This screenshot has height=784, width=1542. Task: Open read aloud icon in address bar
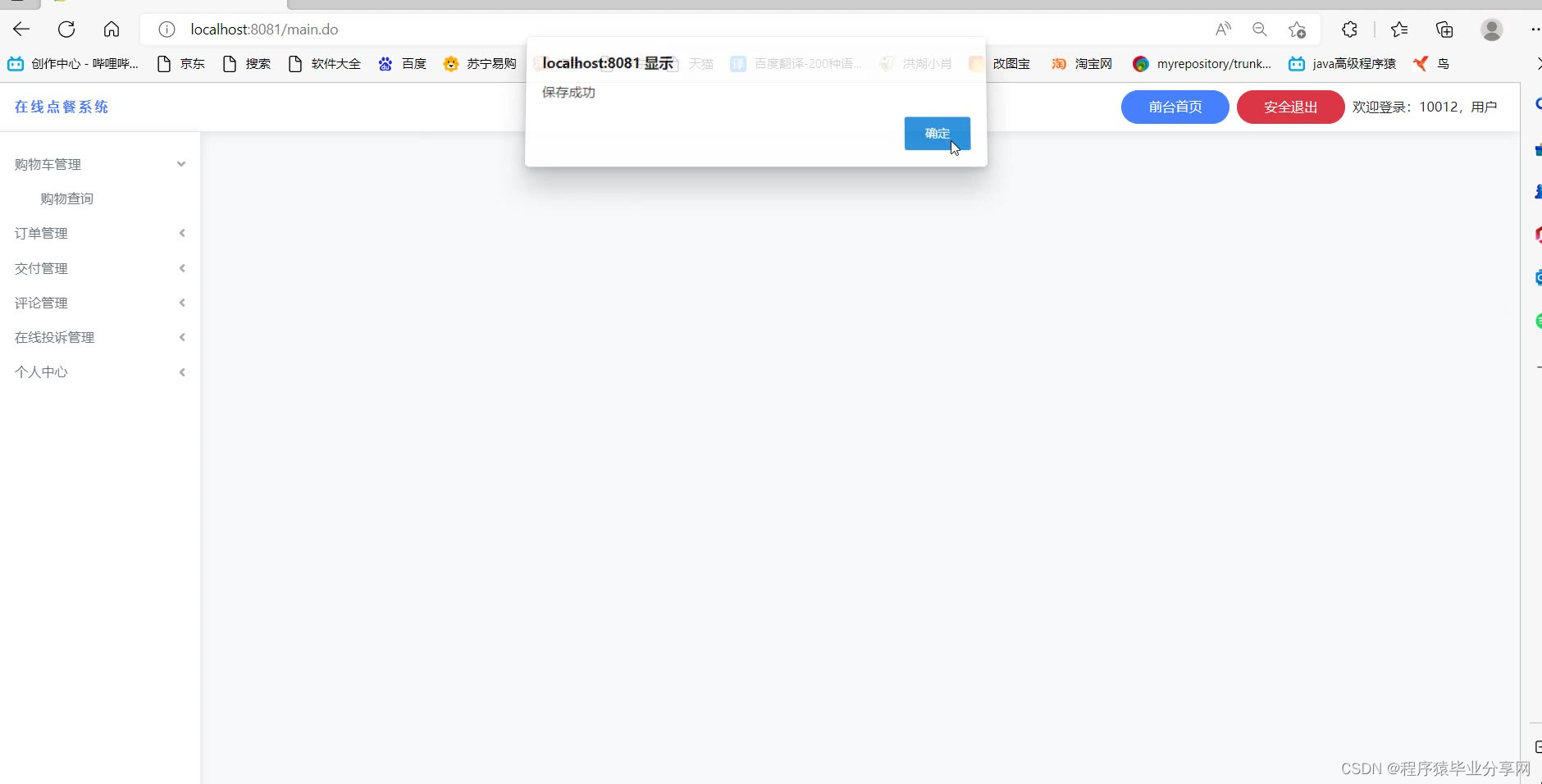1223,30
